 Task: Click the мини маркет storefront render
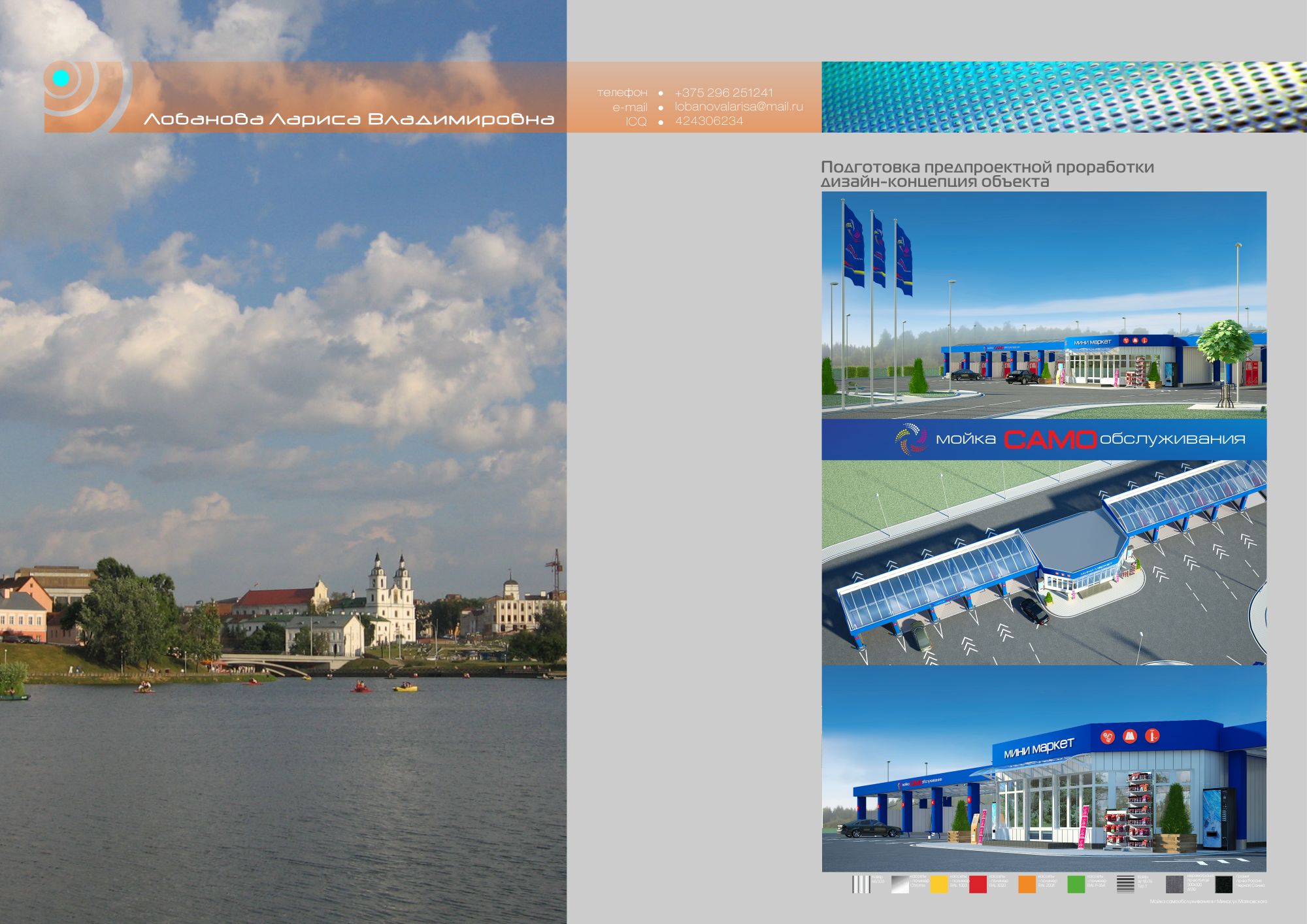[1044, 768]
